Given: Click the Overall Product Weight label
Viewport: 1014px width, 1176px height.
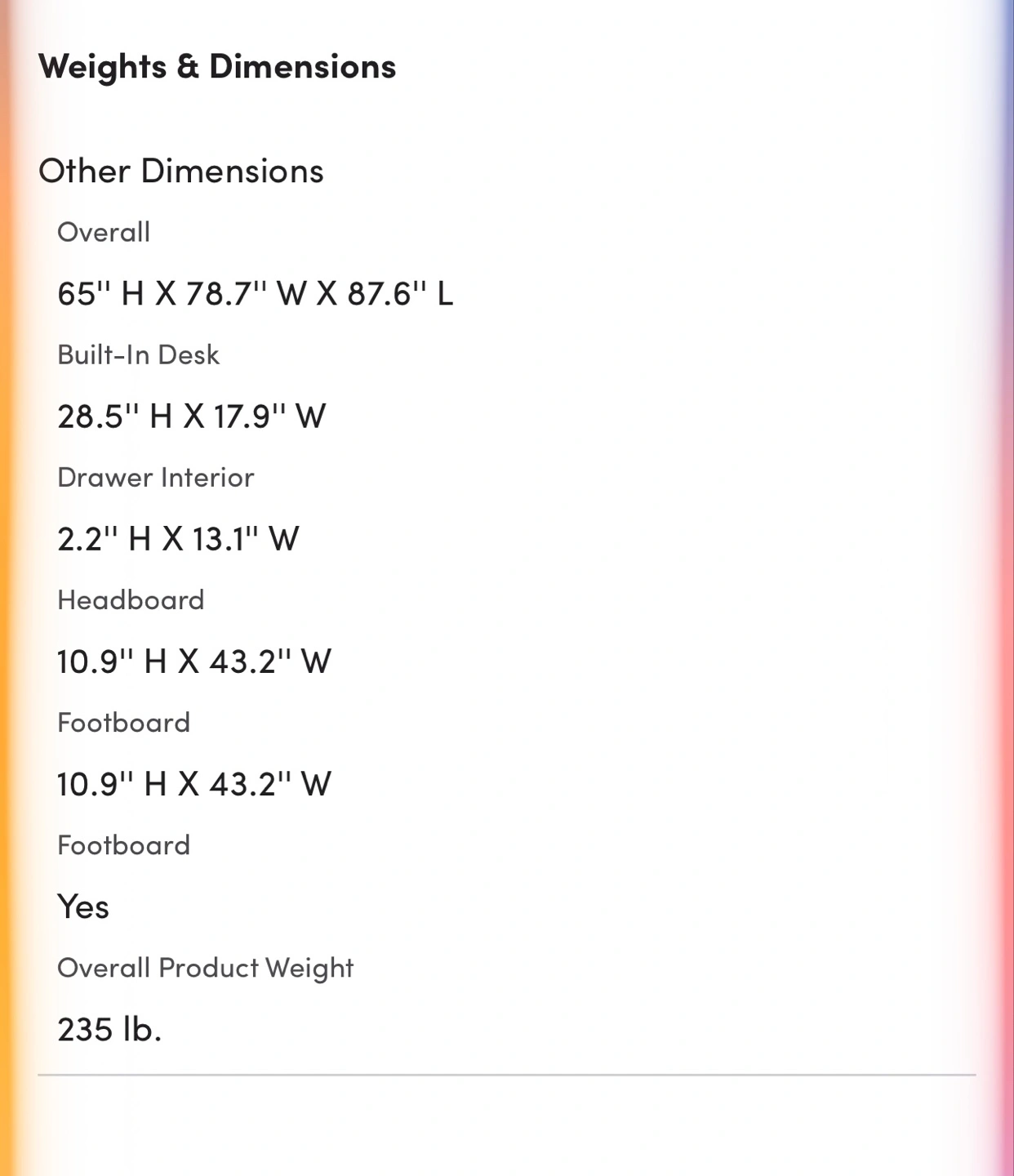Looking at the screenshot, I should (205, 968).
